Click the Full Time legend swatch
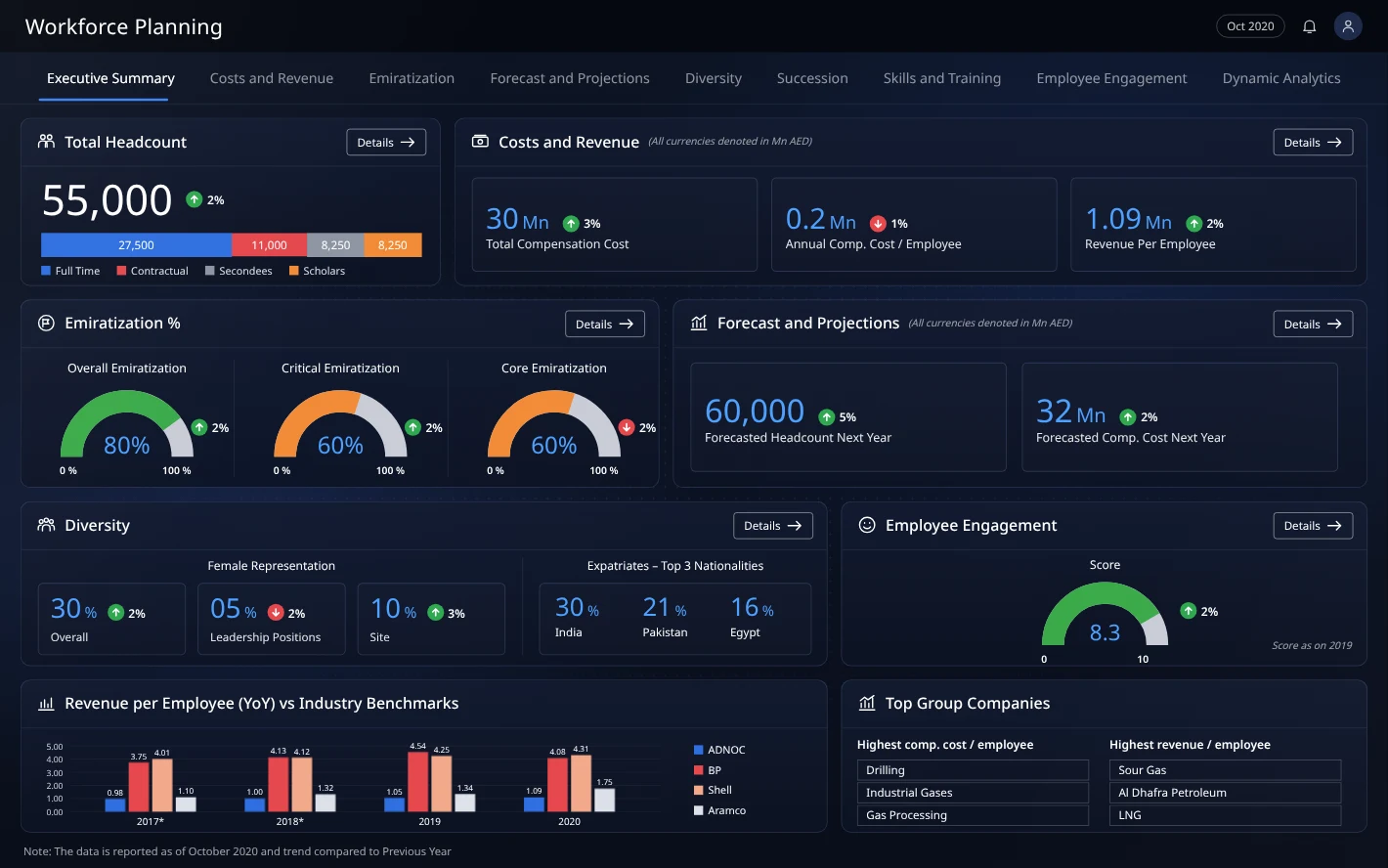This screenshot has height=868, width=1388. (46, 271)
